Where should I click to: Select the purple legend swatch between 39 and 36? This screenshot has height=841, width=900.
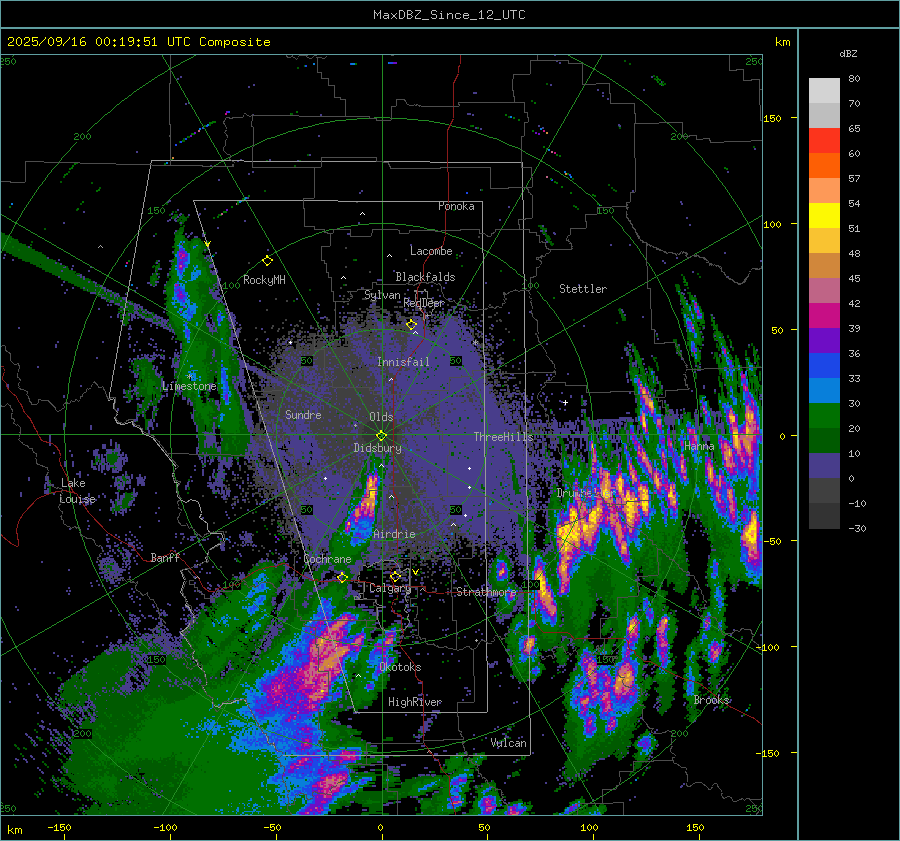coord(824,340)
